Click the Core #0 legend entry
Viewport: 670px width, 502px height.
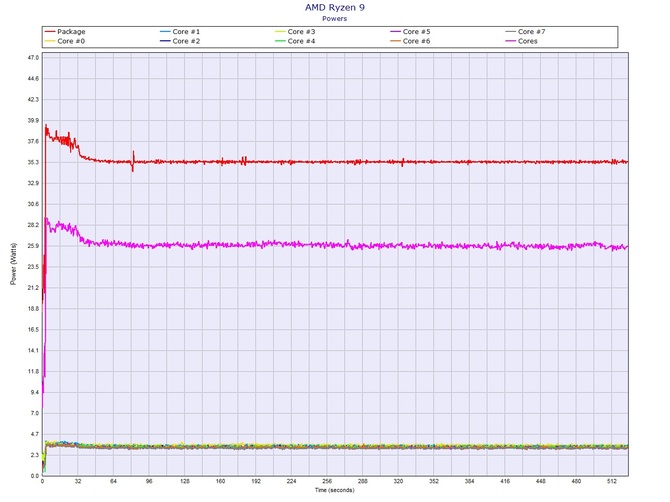[65, 41]
